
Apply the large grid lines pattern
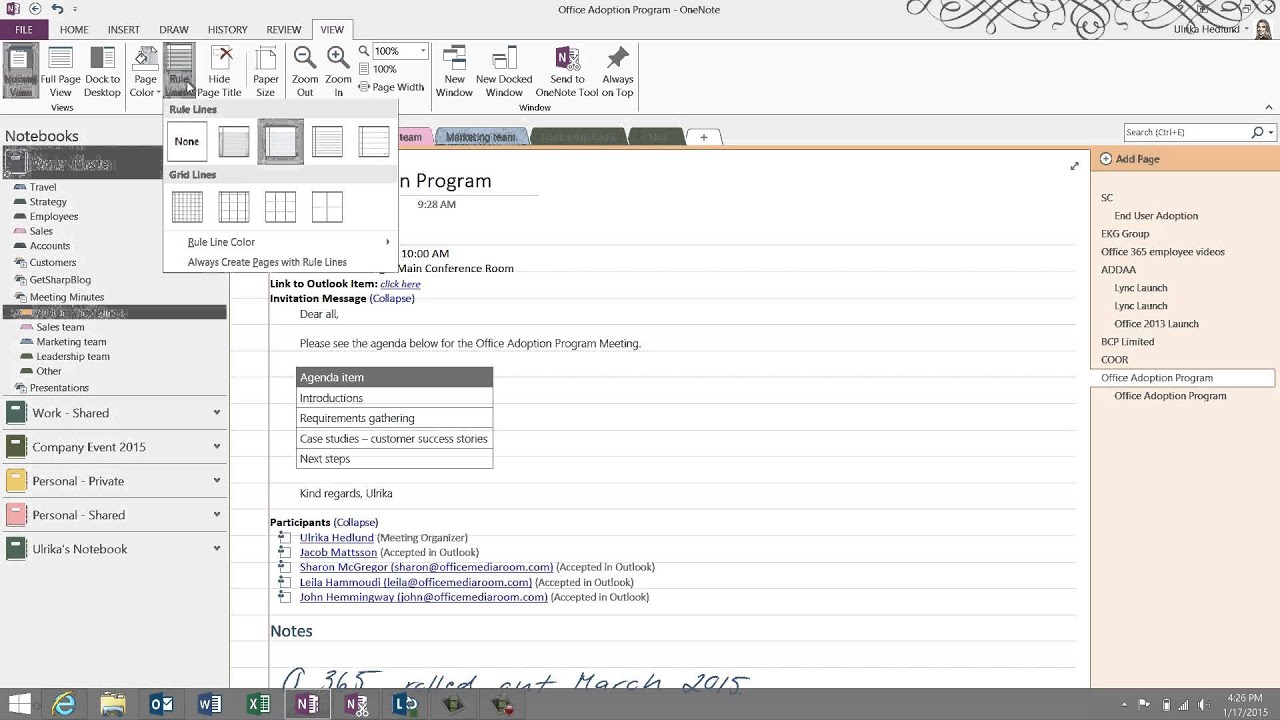tap(280, 207)
